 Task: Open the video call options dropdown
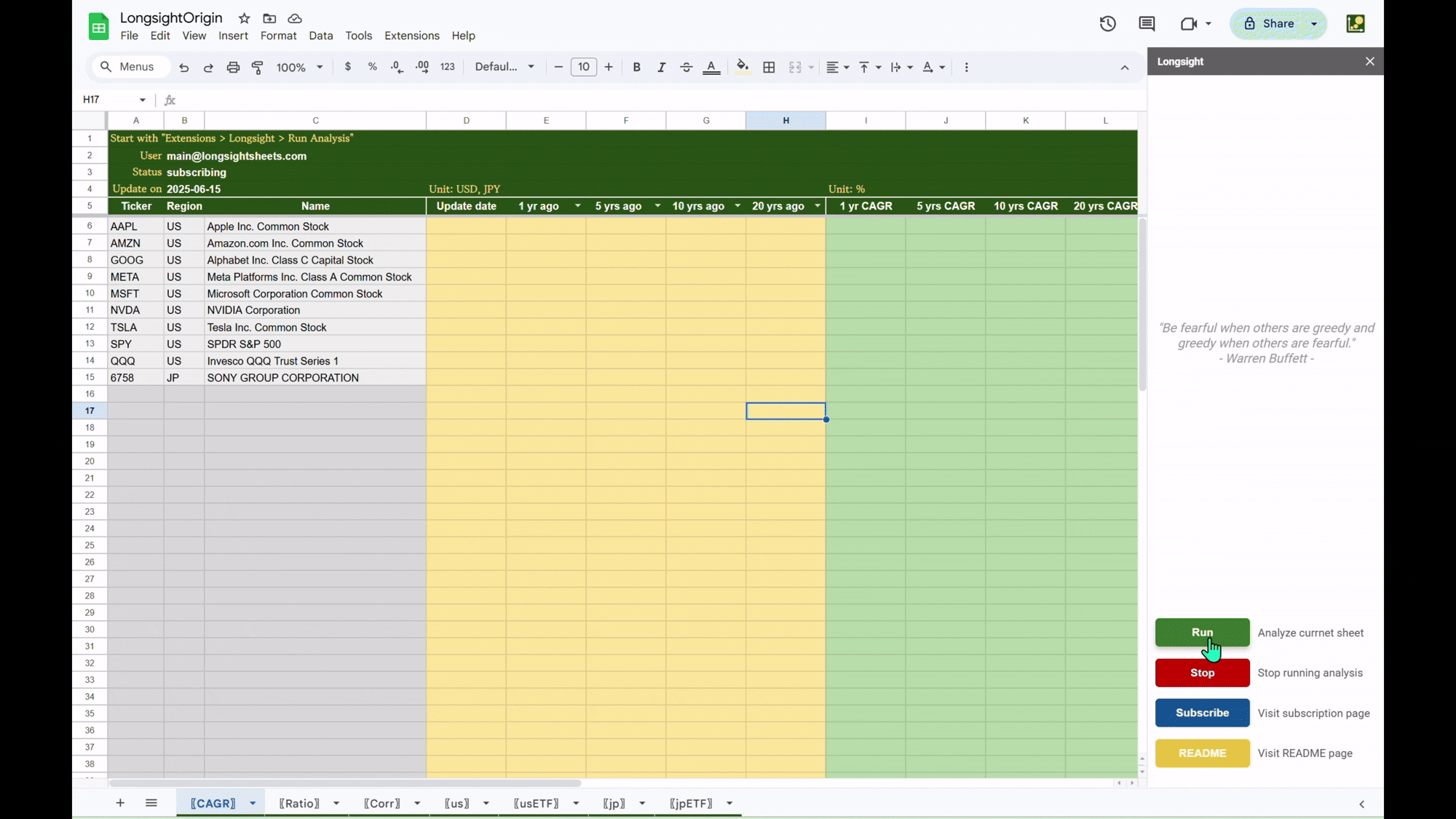pyautogui.click(x=1208, y=23)
